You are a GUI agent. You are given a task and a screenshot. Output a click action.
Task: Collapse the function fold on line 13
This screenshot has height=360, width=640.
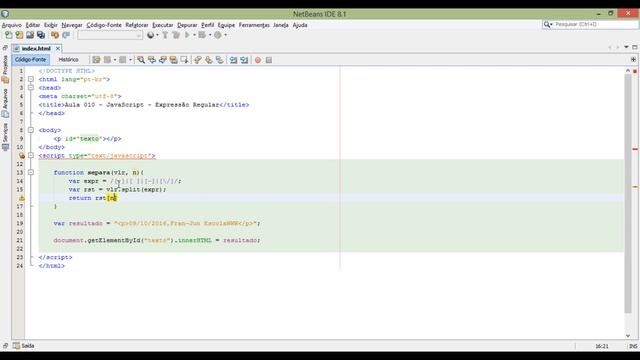31,173
